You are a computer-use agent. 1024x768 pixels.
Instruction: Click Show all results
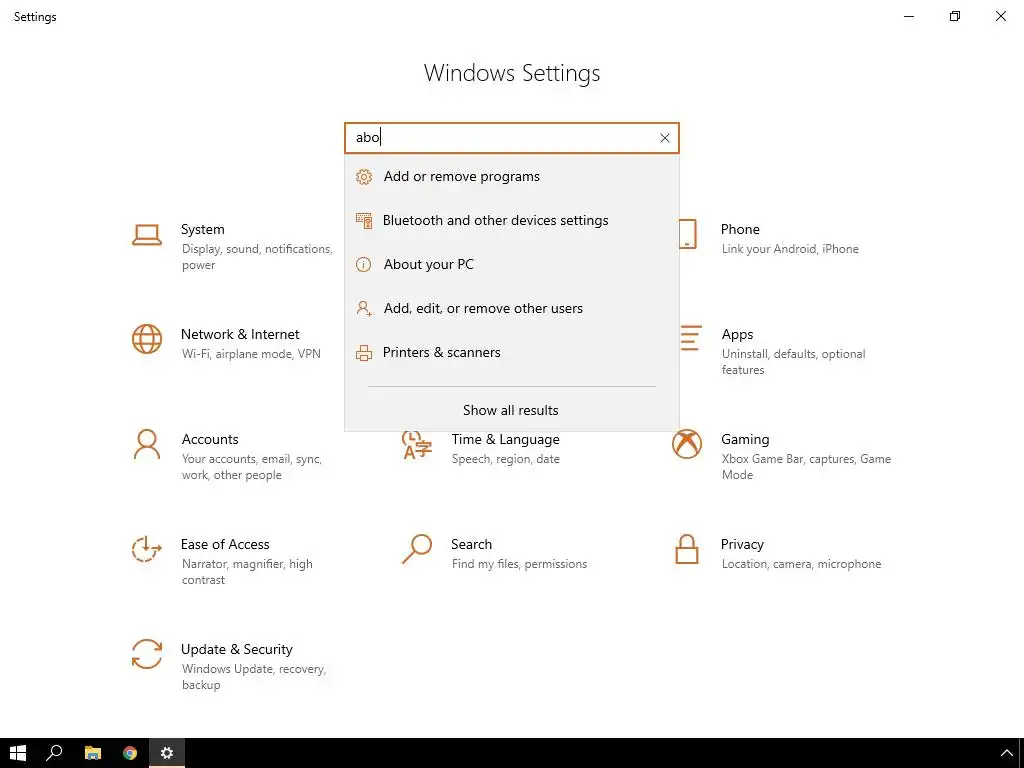(x=511, y=410)
